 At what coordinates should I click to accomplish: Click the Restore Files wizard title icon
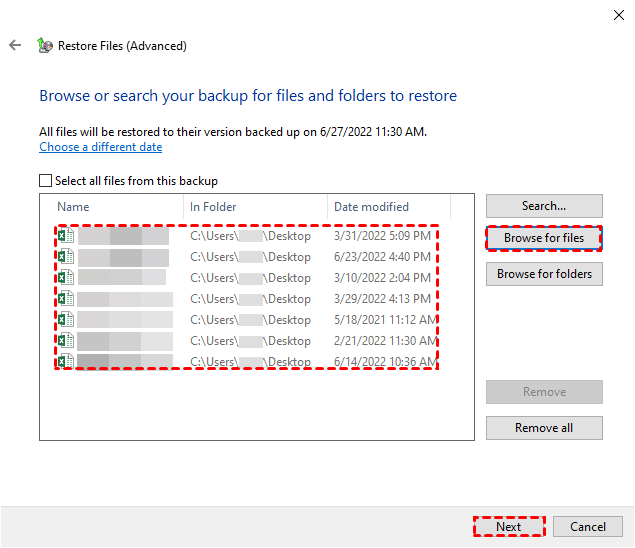point(44,45)
